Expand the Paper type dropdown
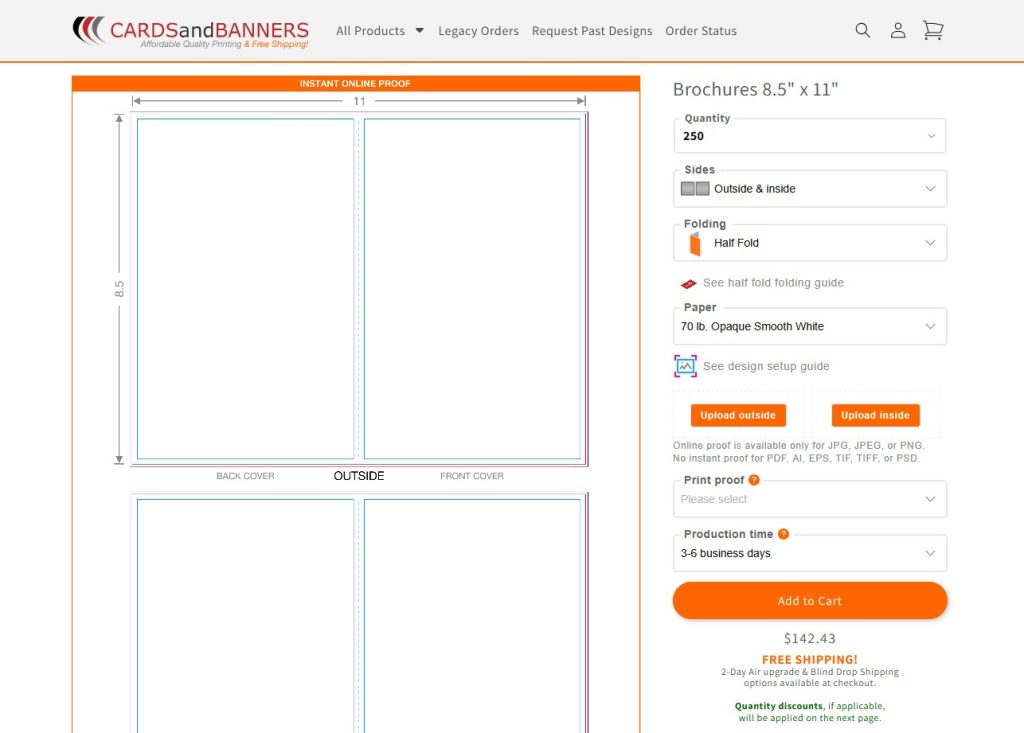Viewport: 1024px width, 733px height. [810, 327]
